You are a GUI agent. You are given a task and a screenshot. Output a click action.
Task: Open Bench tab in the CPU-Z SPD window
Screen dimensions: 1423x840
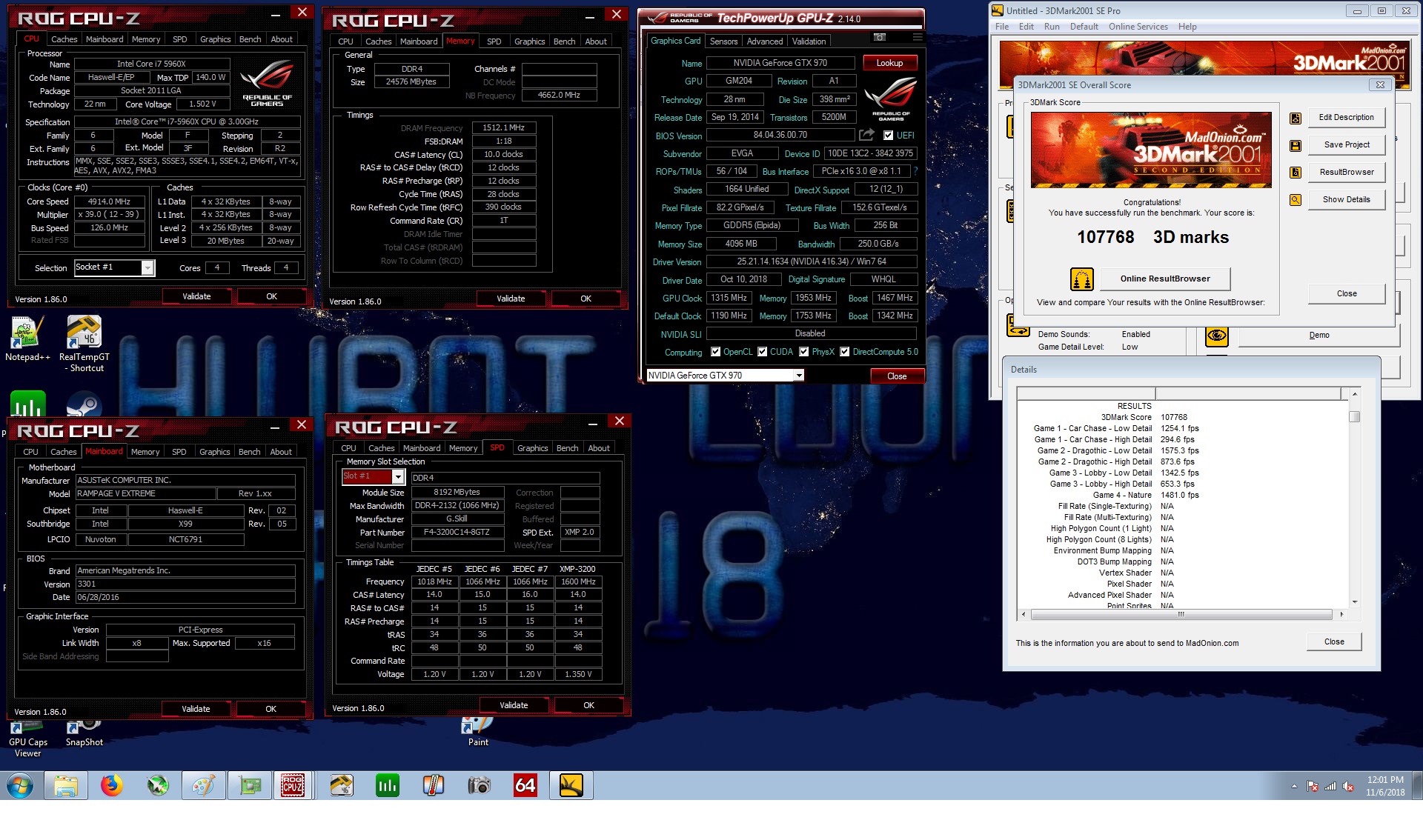tap(567, 448)
